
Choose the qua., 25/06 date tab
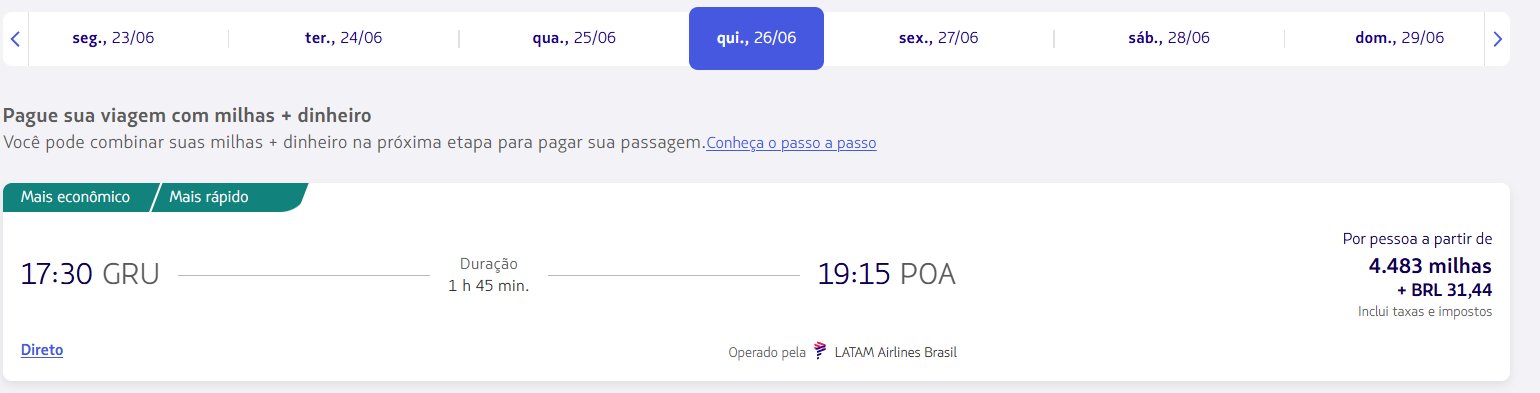click(x=574, y=38)
